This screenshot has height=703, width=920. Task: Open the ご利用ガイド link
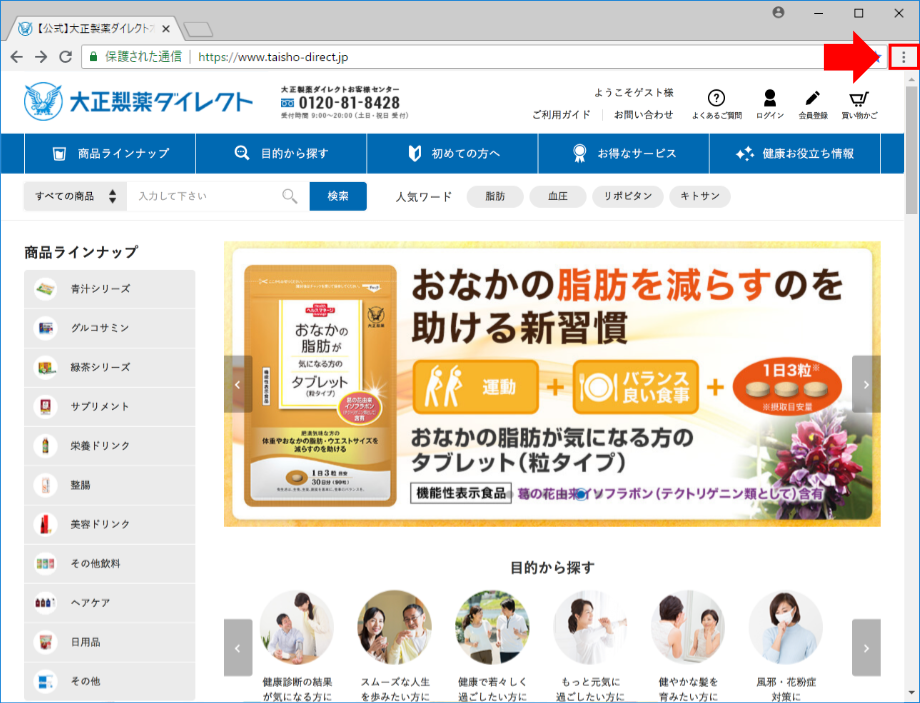pyautogui.click(x=561, y=114)
